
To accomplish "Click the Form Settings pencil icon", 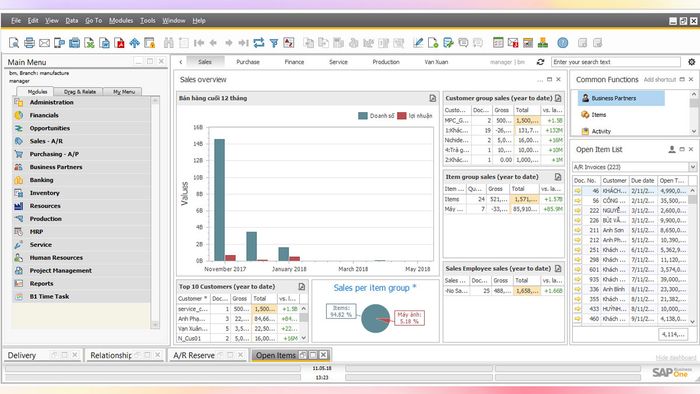I will coord(418,43).
